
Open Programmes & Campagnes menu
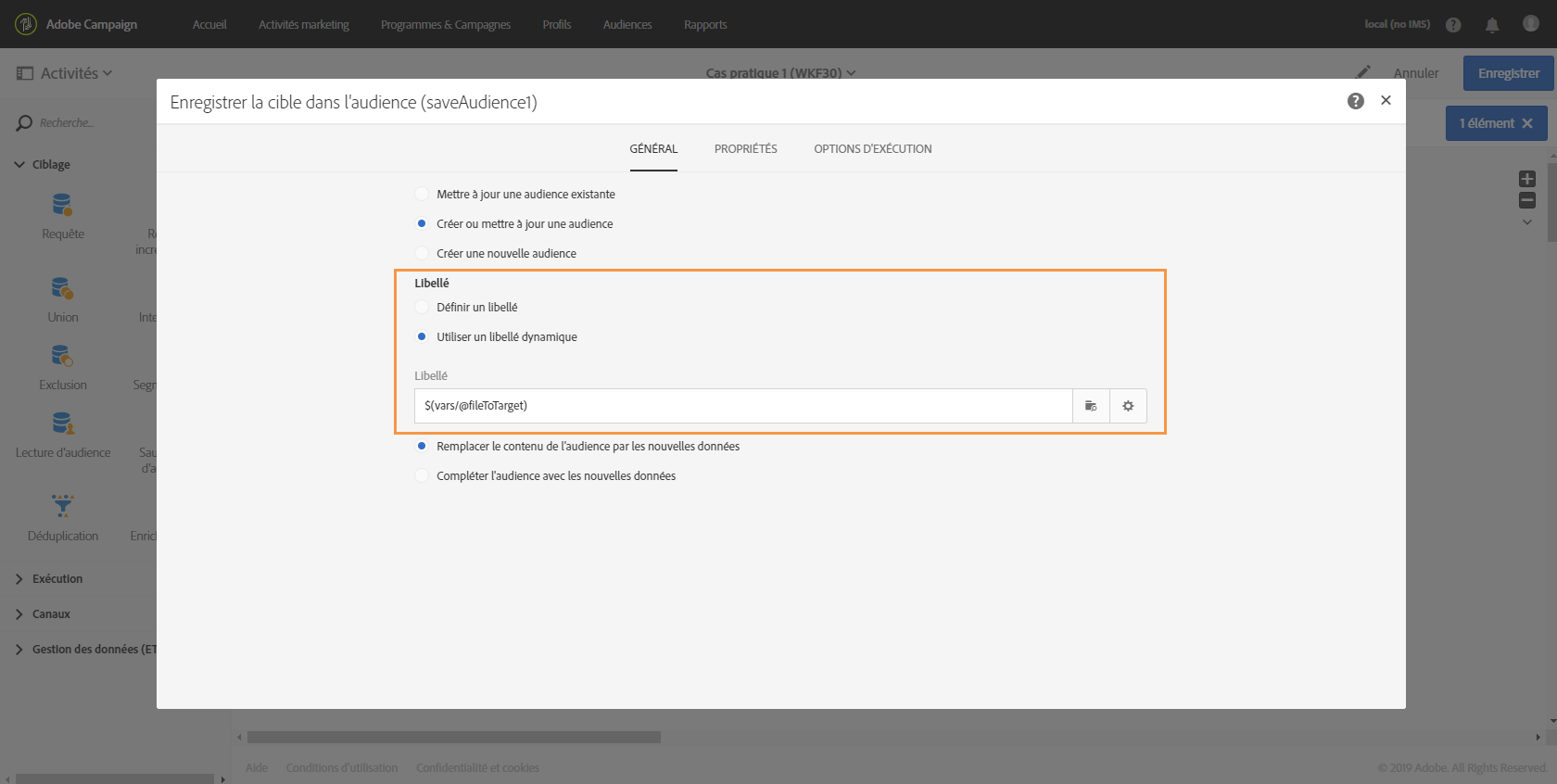tap(446, 24)
